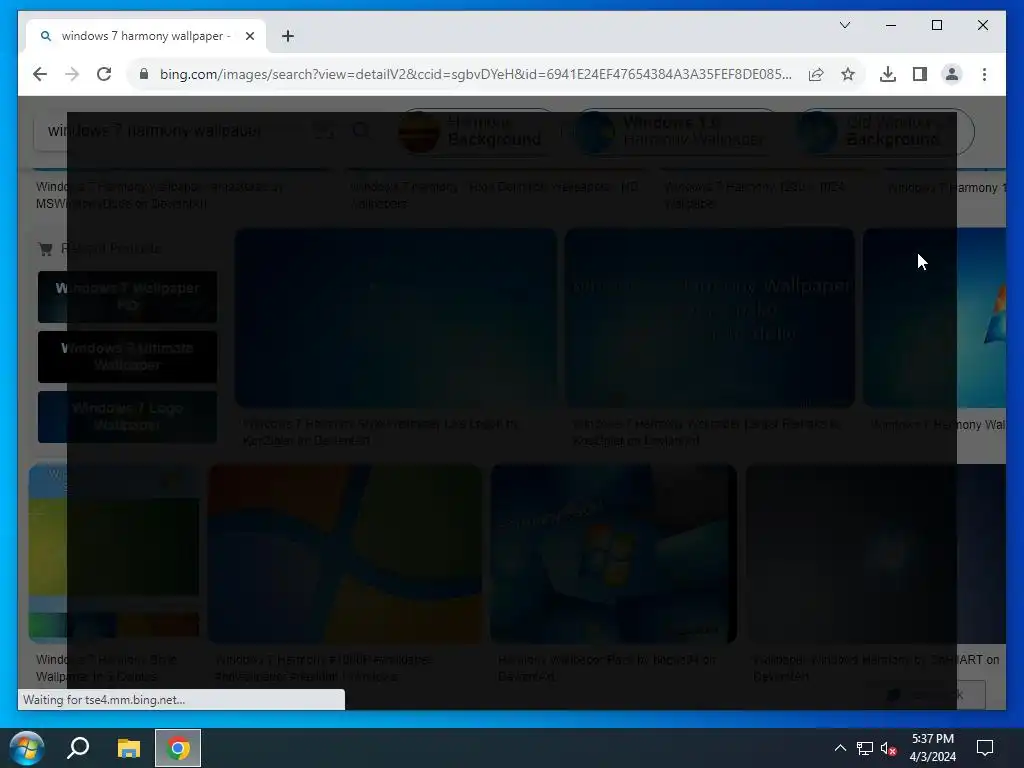Image resolution: width=1024 pixels, height=768 pixels.
Task: Open Windows 7 Ultimate Wallpaper related product
Action: [127, 357]
